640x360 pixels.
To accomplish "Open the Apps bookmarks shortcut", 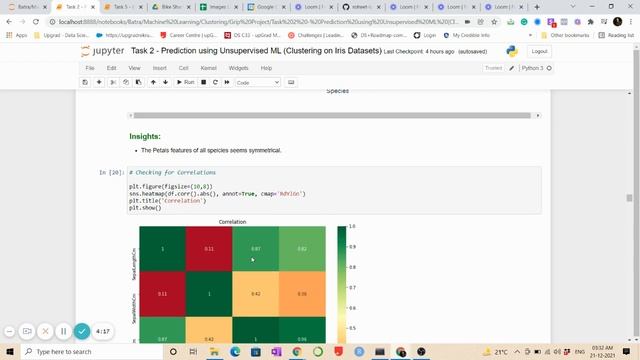I will coord(16,36).
